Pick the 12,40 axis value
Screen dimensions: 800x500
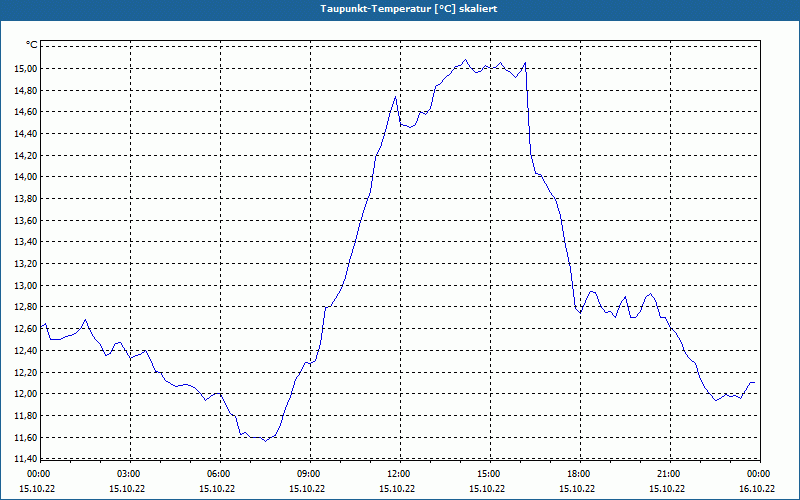28,351
